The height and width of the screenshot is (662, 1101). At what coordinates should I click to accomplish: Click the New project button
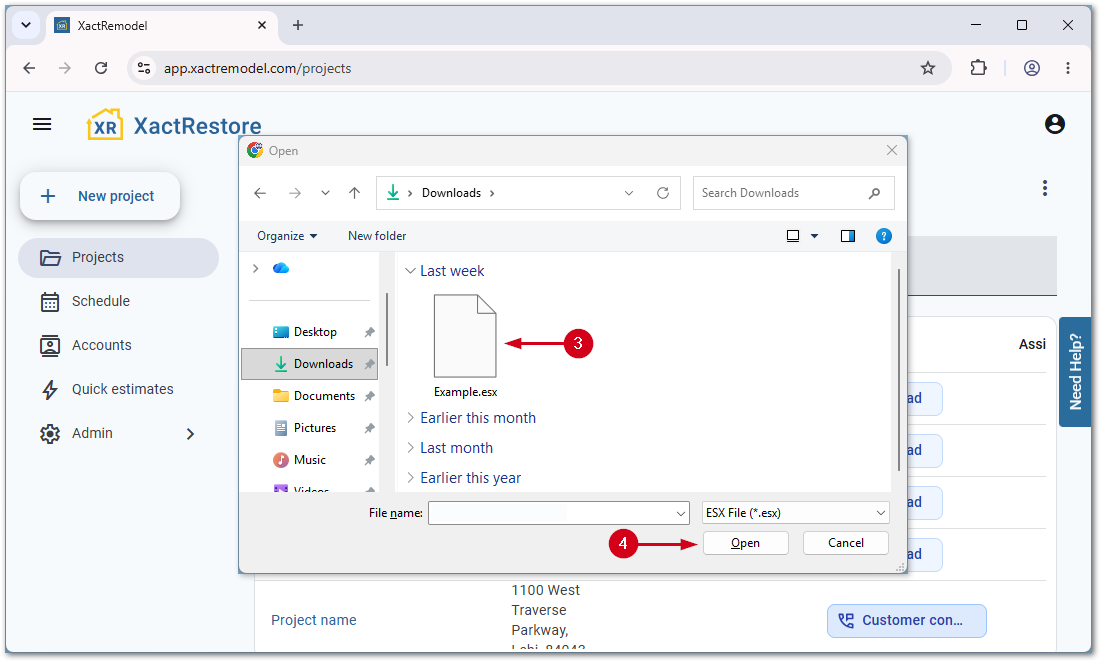(x=100, y=196)
